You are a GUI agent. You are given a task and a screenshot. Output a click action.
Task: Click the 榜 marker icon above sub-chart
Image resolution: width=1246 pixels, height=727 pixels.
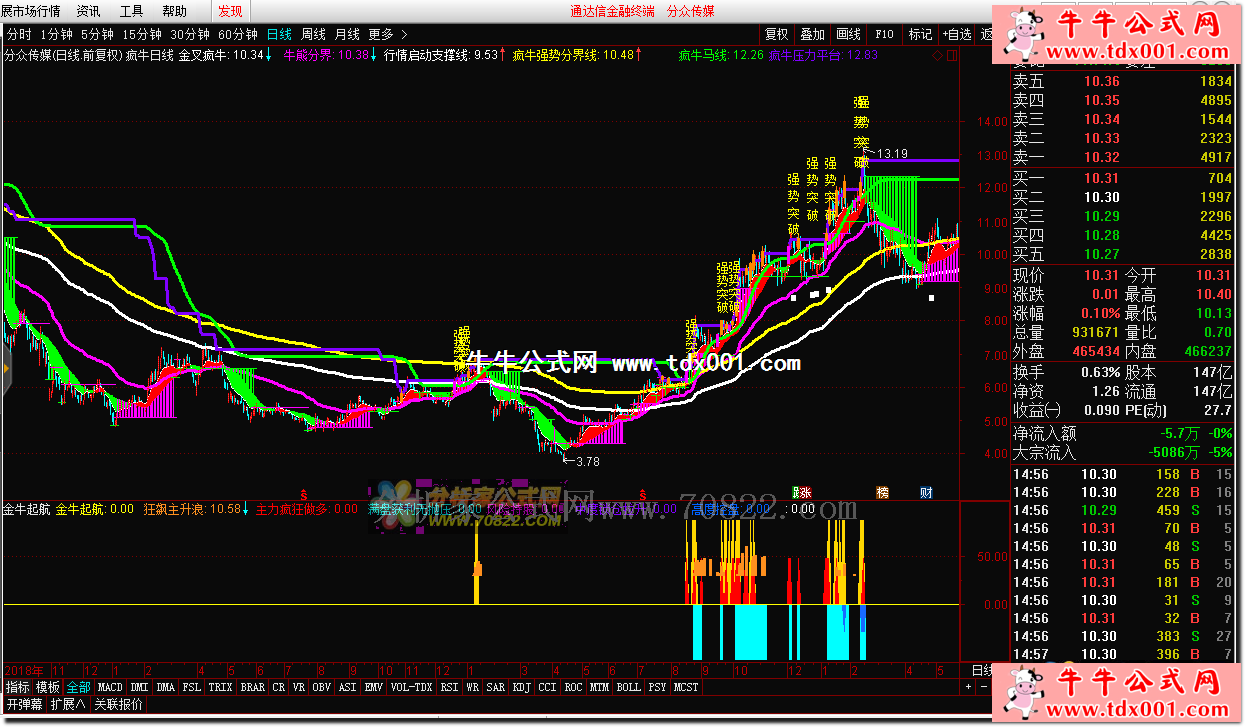click(x=883, y=492)
